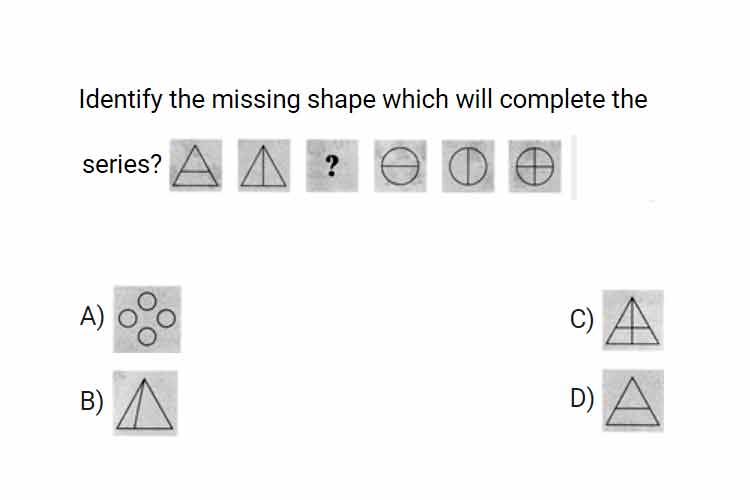The height and width of the screenshot is (500, 750).
Task: Click the "C)" option label
Action: tap(582, 319)
